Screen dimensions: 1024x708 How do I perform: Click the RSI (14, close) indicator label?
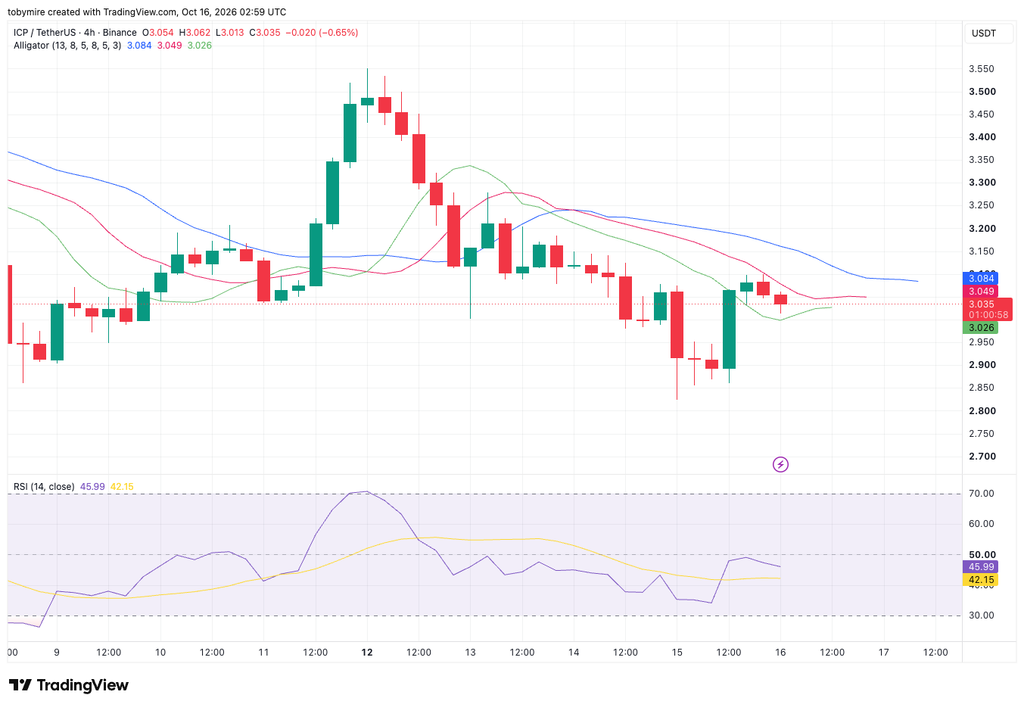click(44, 487)
